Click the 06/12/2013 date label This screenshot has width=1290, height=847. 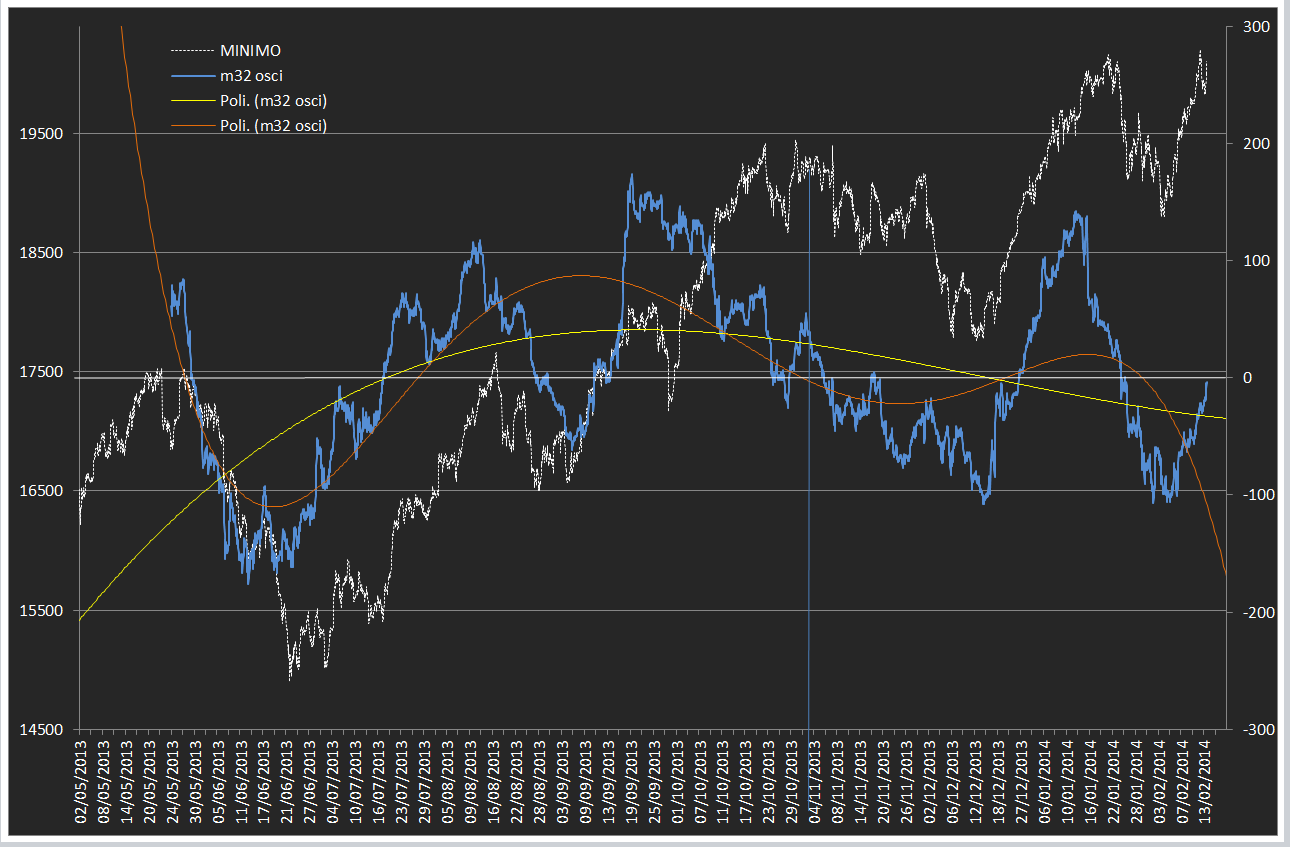(952, 782)
